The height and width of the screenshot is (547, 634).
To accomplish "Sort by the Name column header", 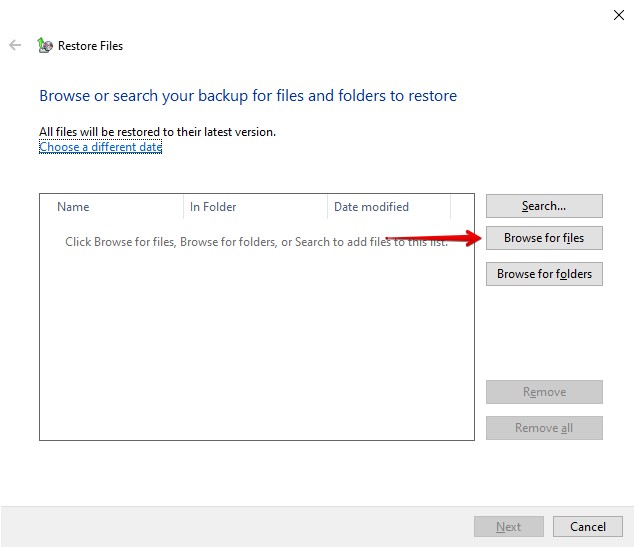I will coord(110,207).
